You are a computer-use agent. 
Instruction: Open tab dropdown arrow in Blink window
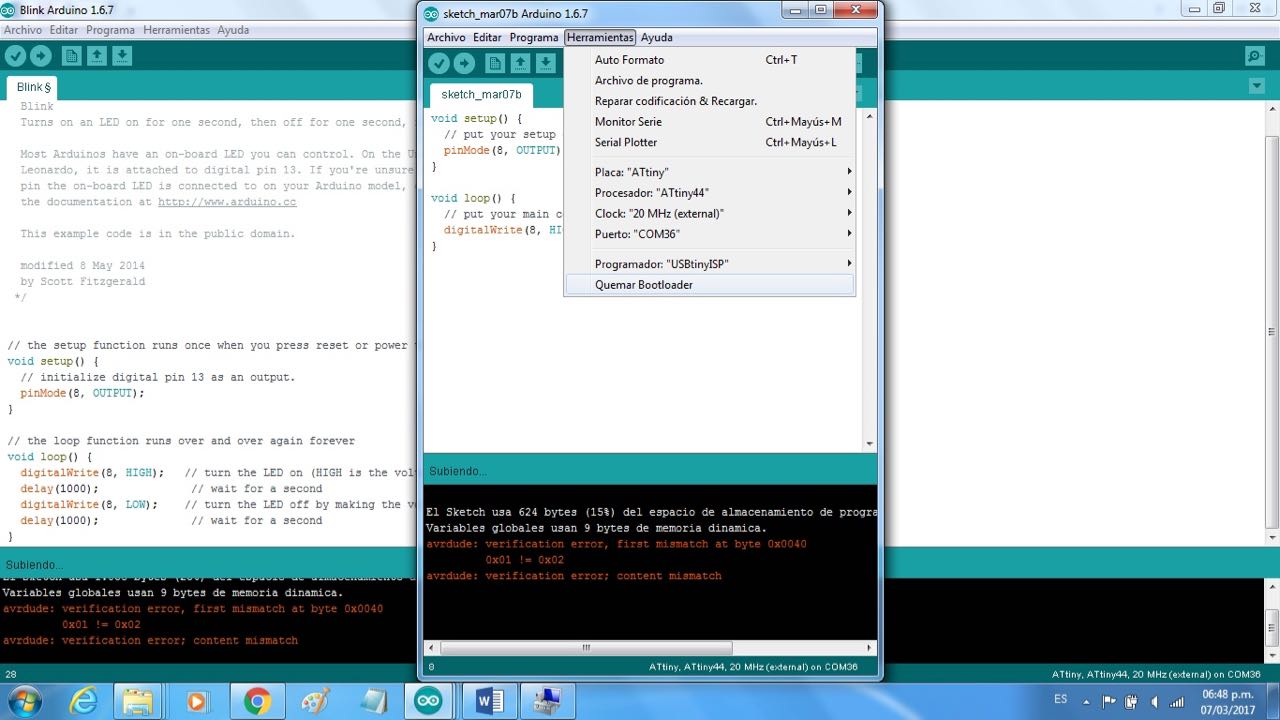tap(1257, 86)
